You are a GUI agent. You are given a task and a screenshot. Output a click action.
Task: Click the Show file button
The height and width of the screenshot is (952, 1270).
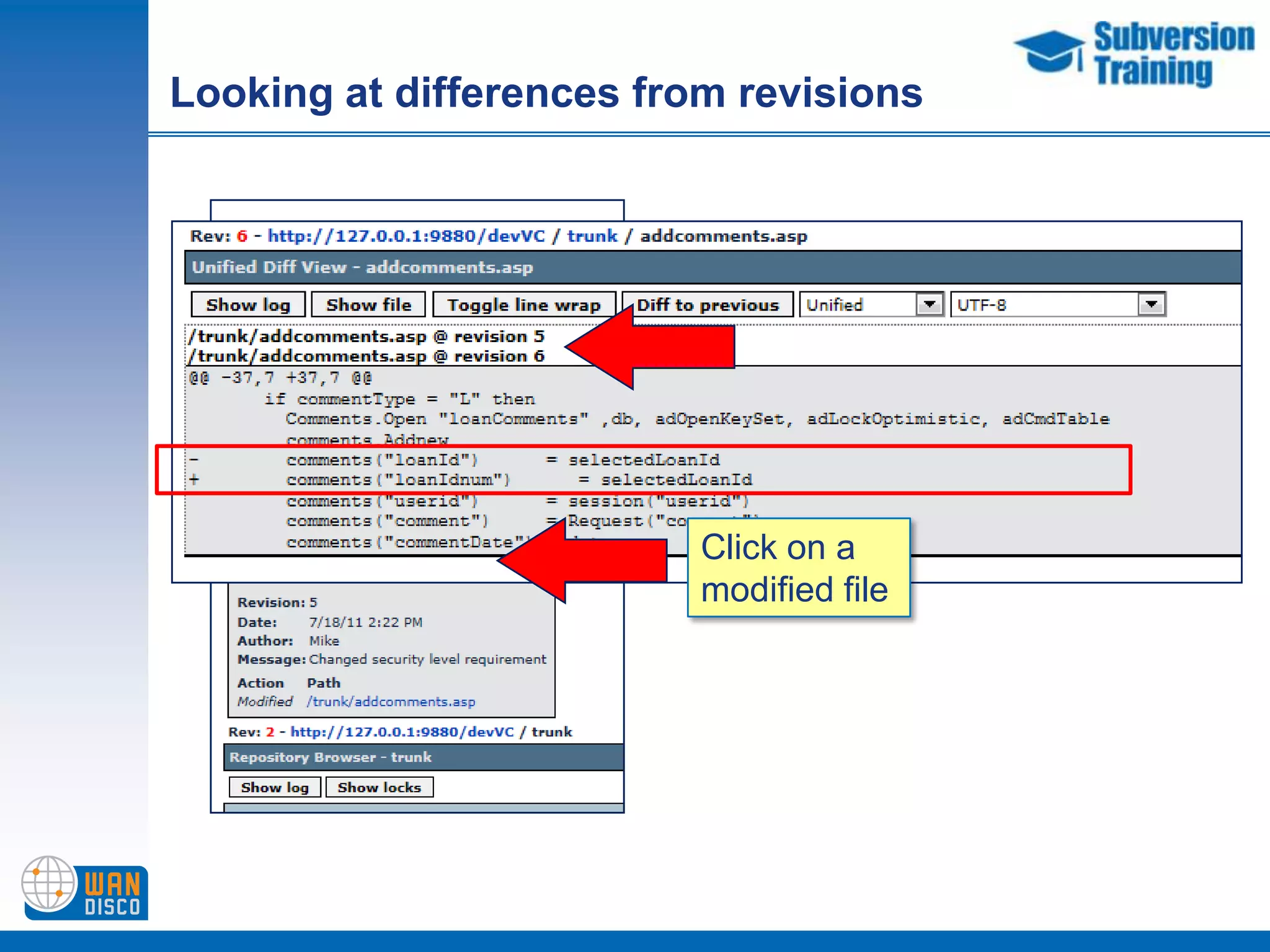368,305
